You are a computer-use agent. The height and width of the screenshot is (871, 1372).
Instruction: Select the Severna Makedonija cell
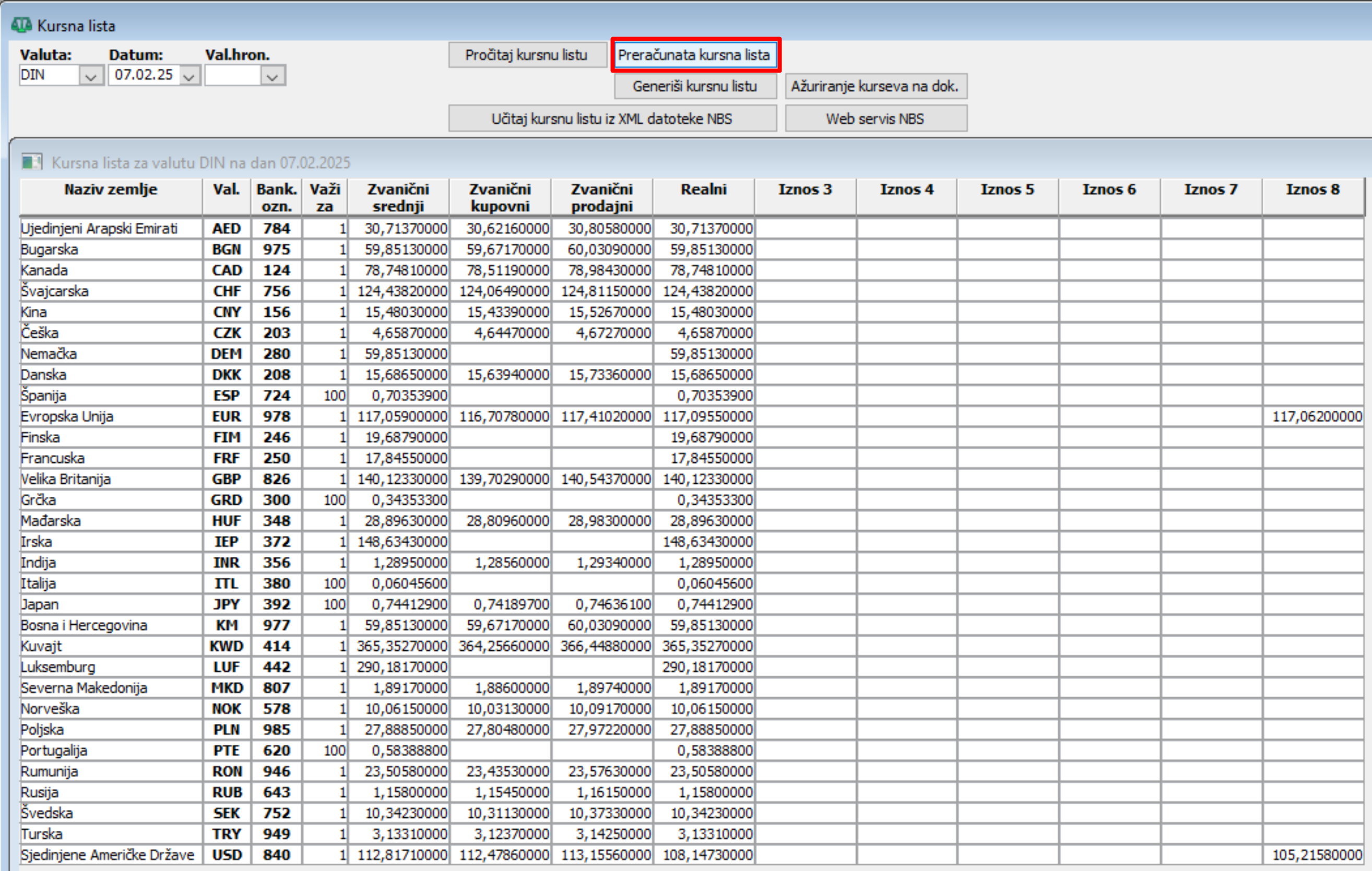[111, 688]
